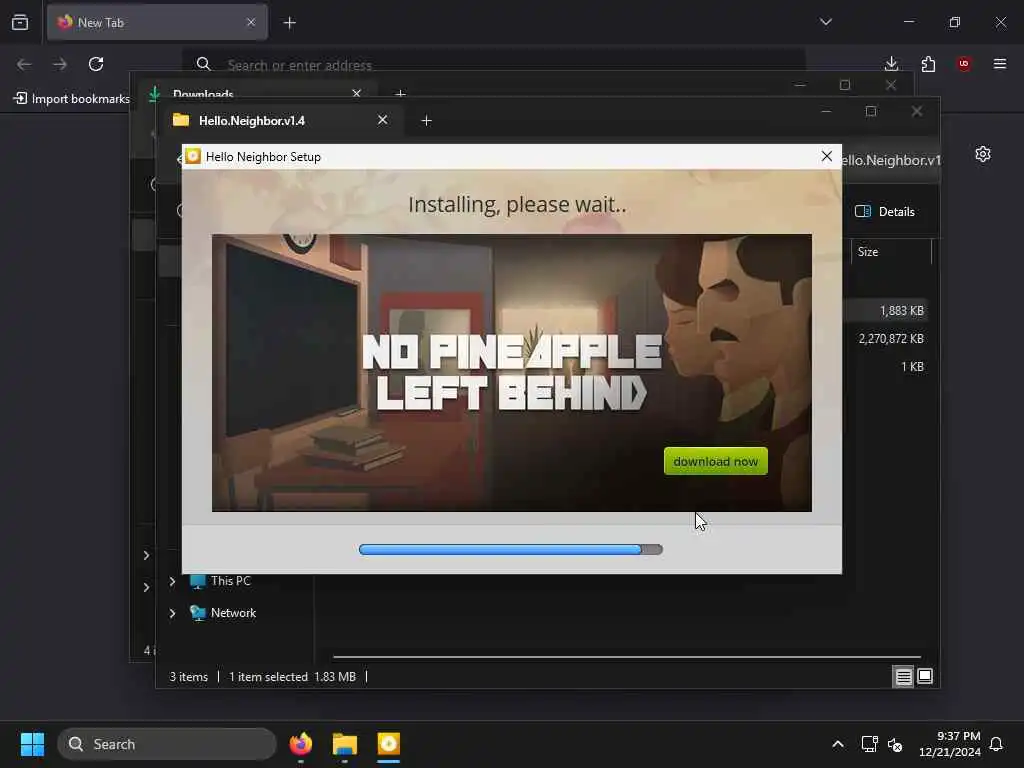Open File Explorer from the taskbar
Screen dimensions: 1024x768
(x=345, y=744)
